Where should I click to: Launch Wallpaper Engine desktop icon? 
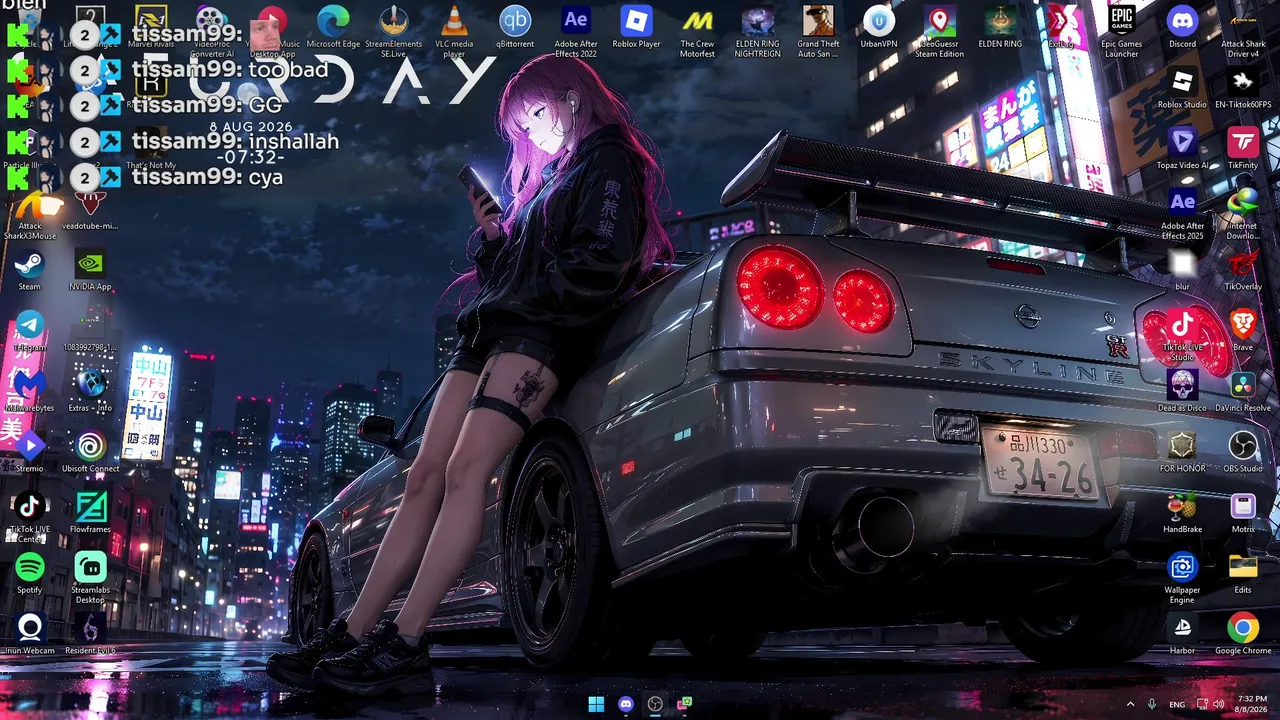click(x=1182, y=578)
